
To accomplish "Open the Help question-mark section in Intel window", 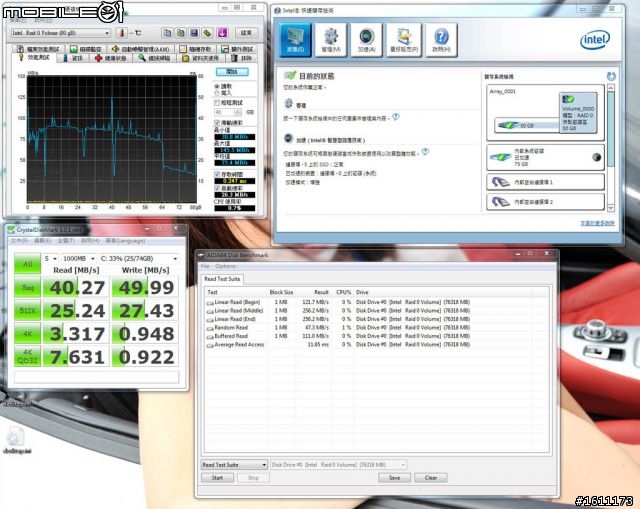I will click(441, 40).
